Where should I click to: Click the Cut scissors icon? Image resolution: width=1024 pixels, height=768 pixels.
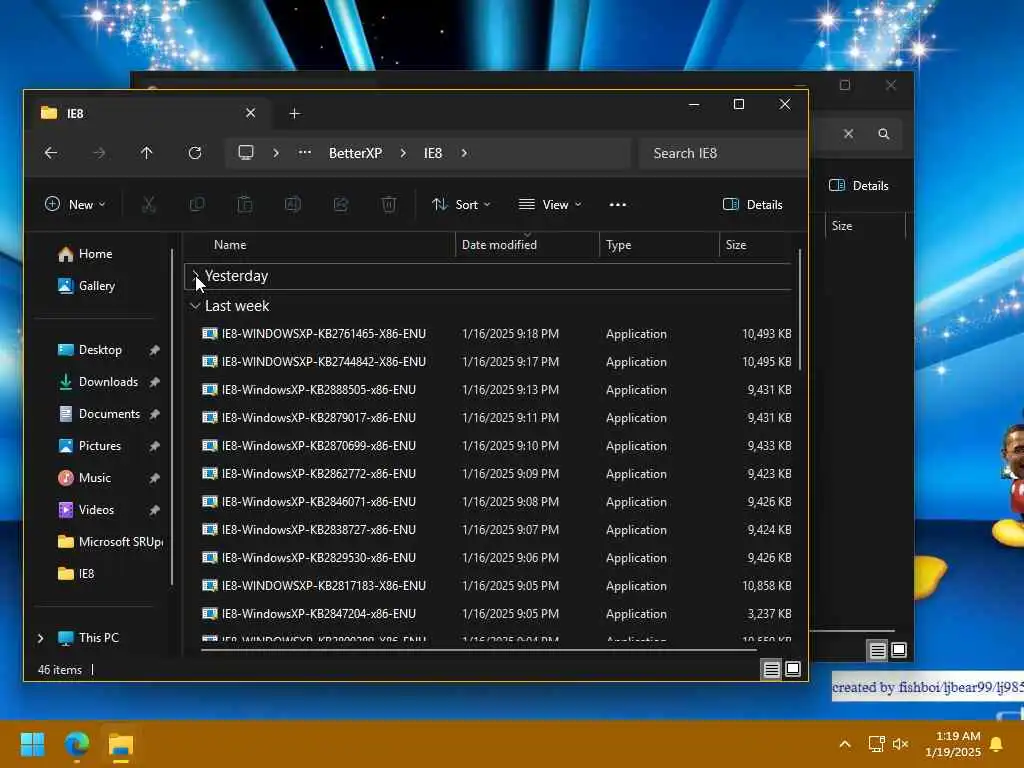tap(149, 204)
